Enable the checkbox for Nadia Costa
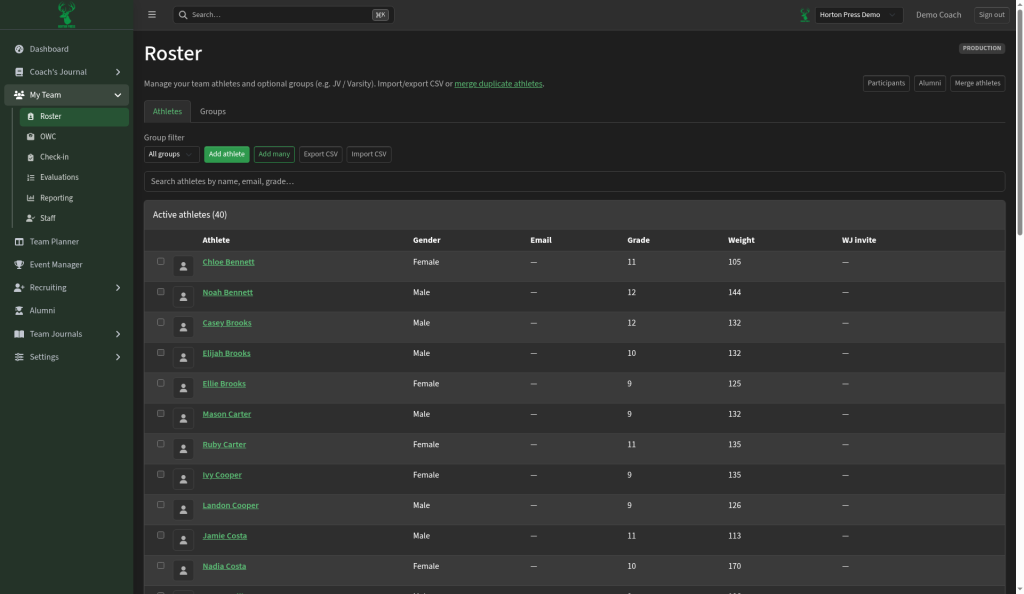Screen dimensions: 1024x594 (161, 565)
